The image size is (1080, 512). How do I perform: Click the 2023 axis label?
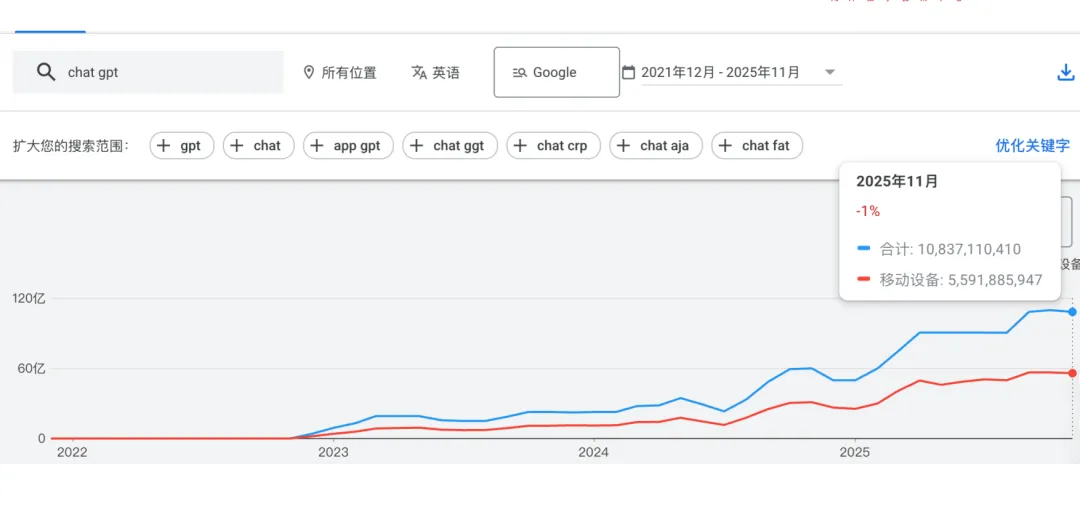pyautogui.click(x=333, y=452)
